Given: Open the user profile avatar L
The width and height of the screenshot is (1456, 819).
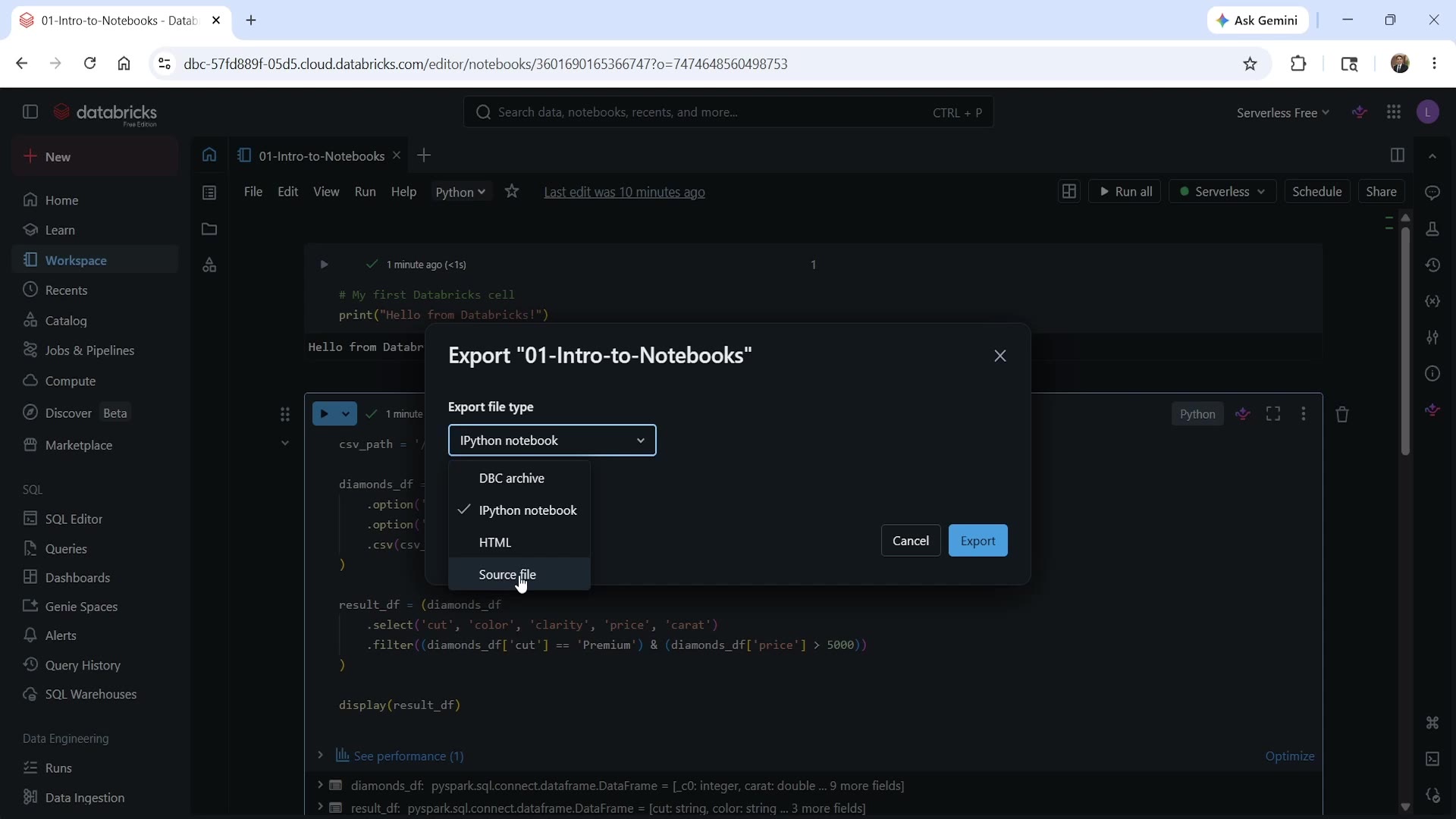Looking at the screenshot, I should [x=1429, y=112].
